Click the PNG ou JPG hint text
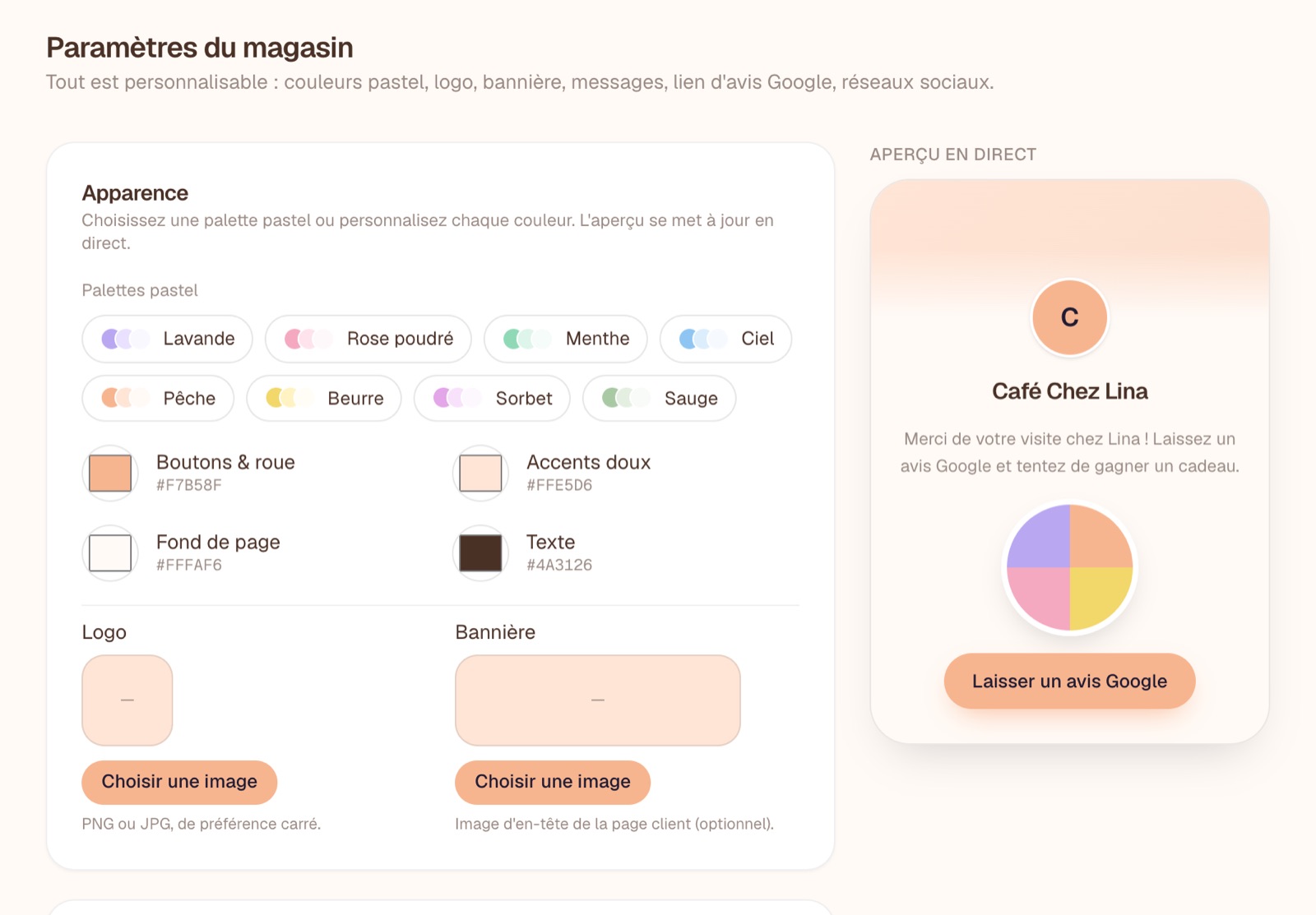 click(x=202, y=824)
